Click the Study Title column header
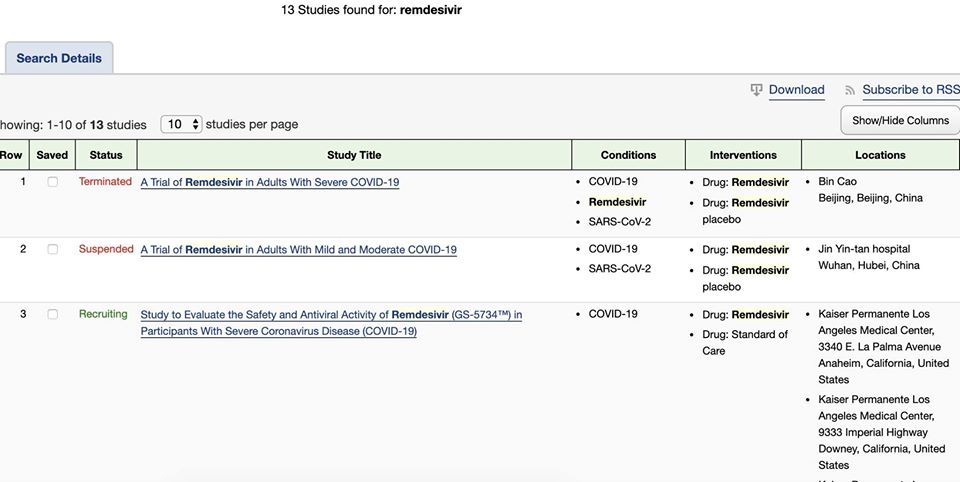This screenshot has width=960, height=482. 354,155
